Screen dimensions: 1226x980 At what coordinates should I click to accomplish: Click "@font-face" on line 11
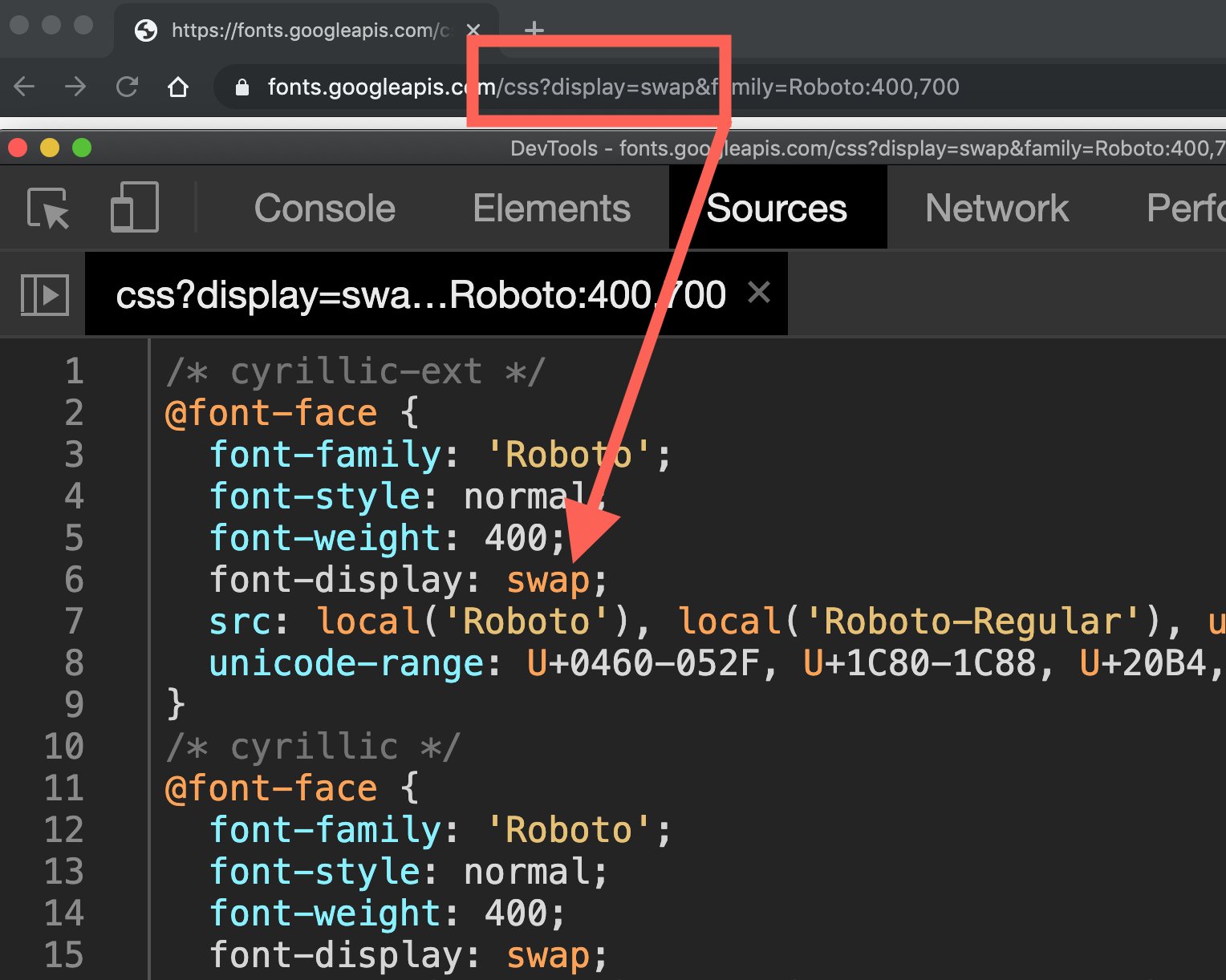pos(270,788)
